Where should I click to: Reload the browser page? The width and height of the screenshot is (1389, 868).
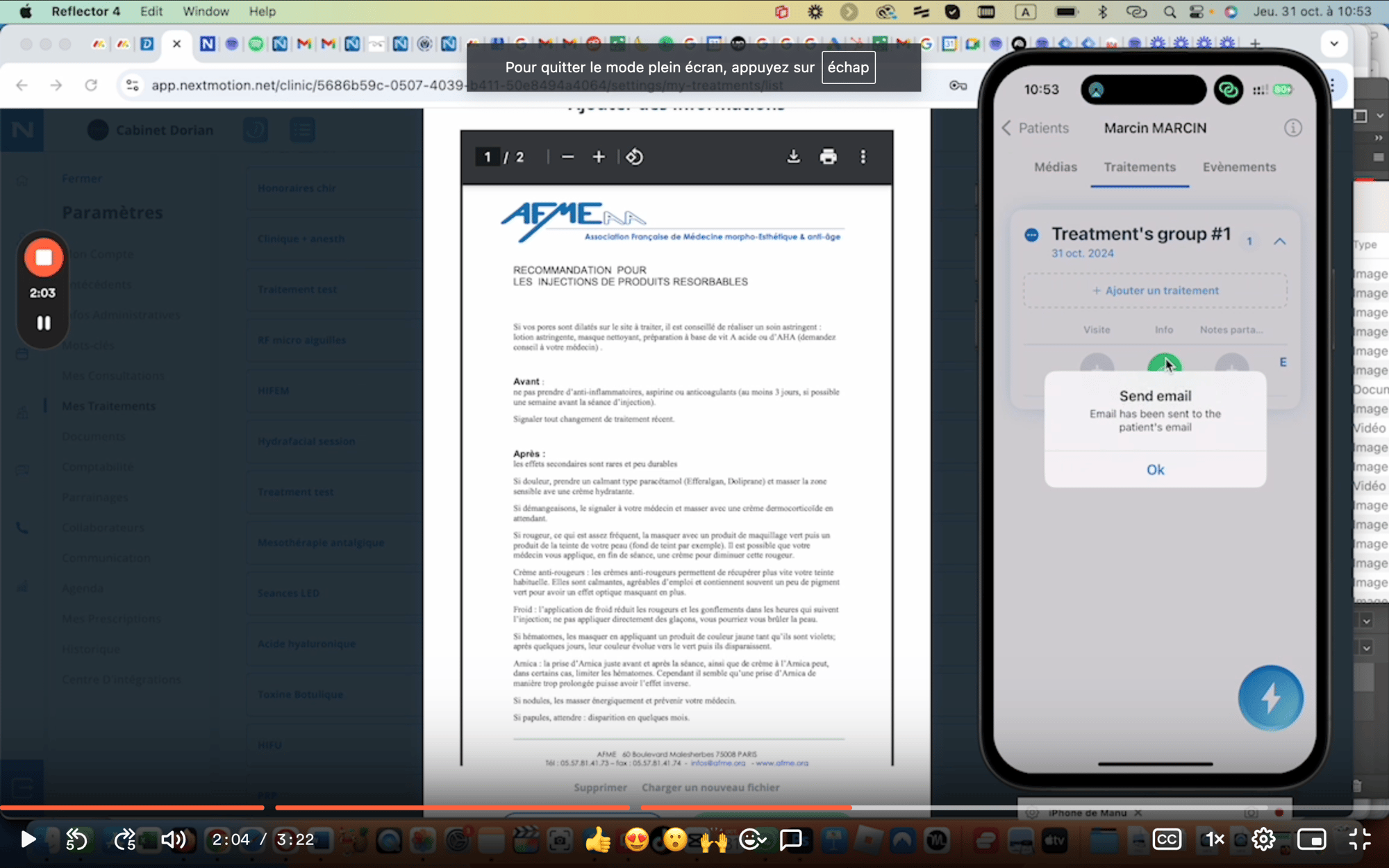[91, 85]
